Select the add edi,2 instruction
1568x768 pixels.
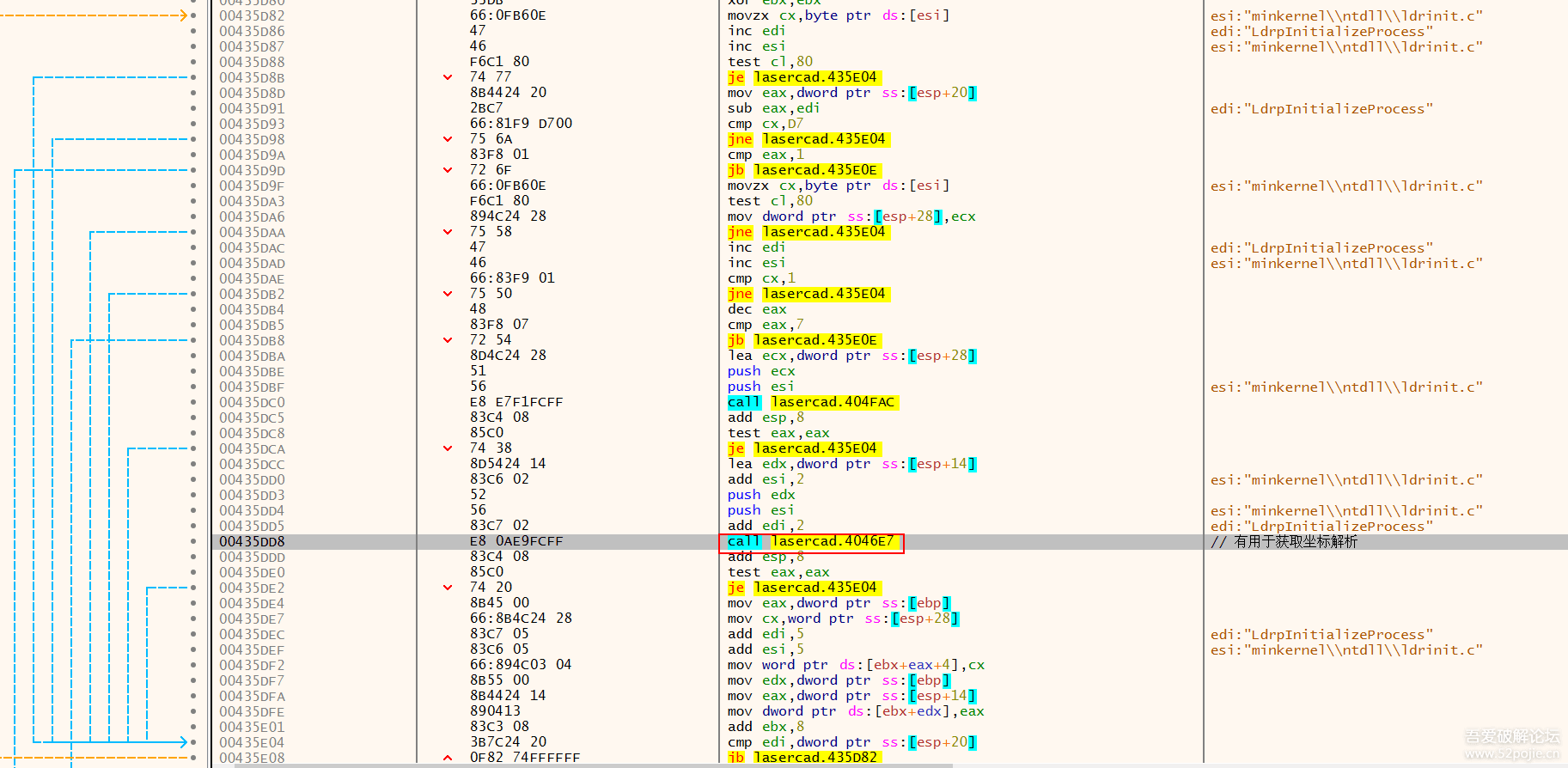[766, 526]
